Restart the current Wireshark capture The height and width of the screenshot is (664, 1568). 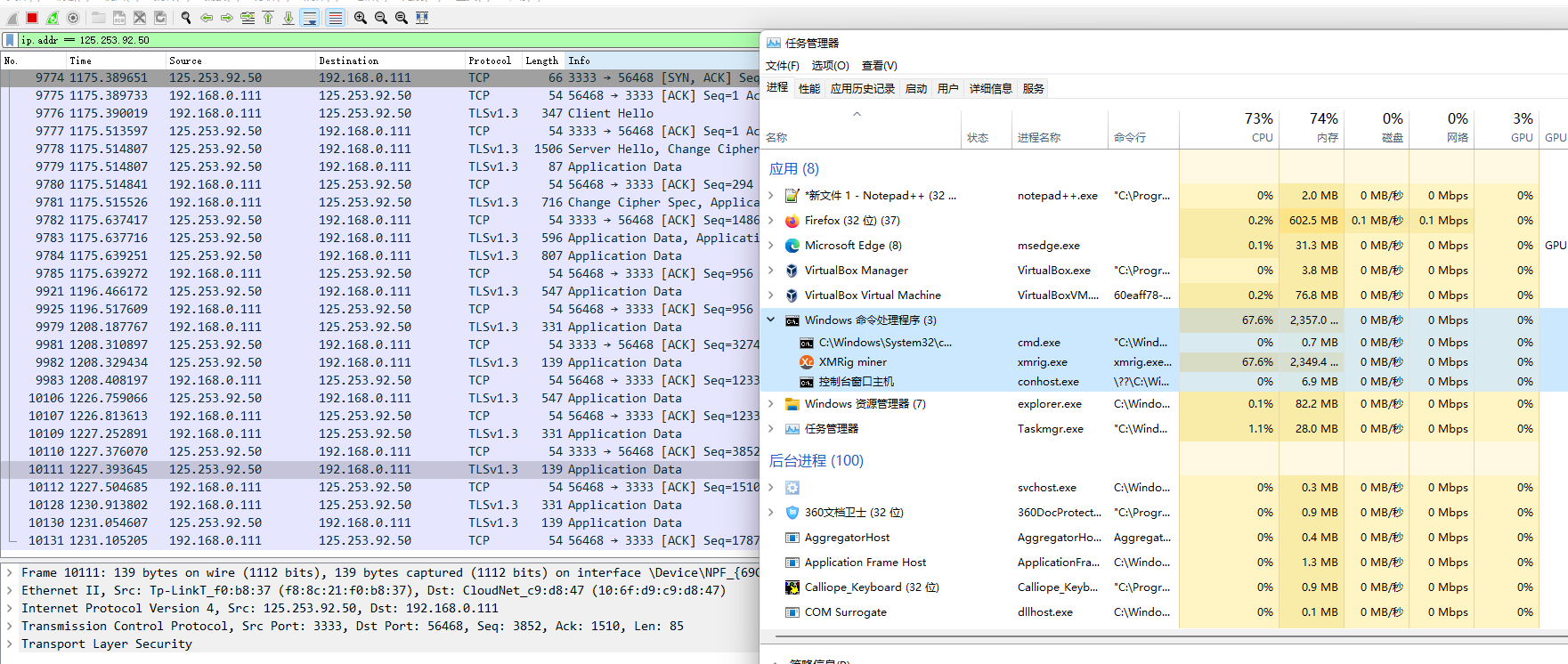coord(53,18)
